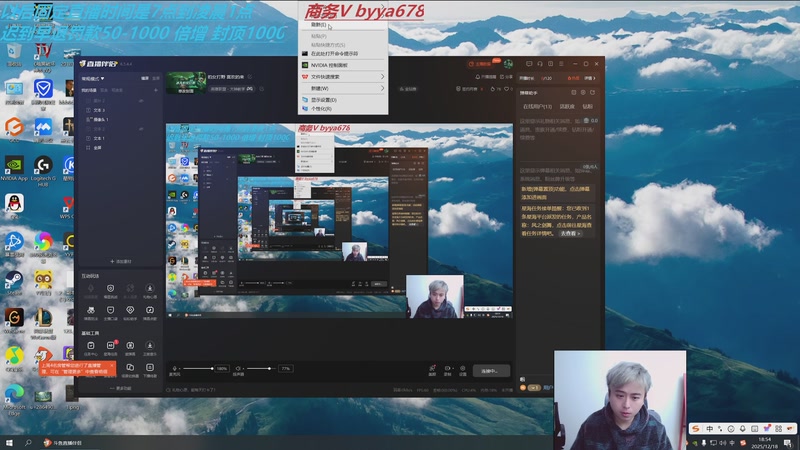Open the Steam desktop icon
Image resolution: width=800 pixels, height=450 pixels.
click(14, 283)
